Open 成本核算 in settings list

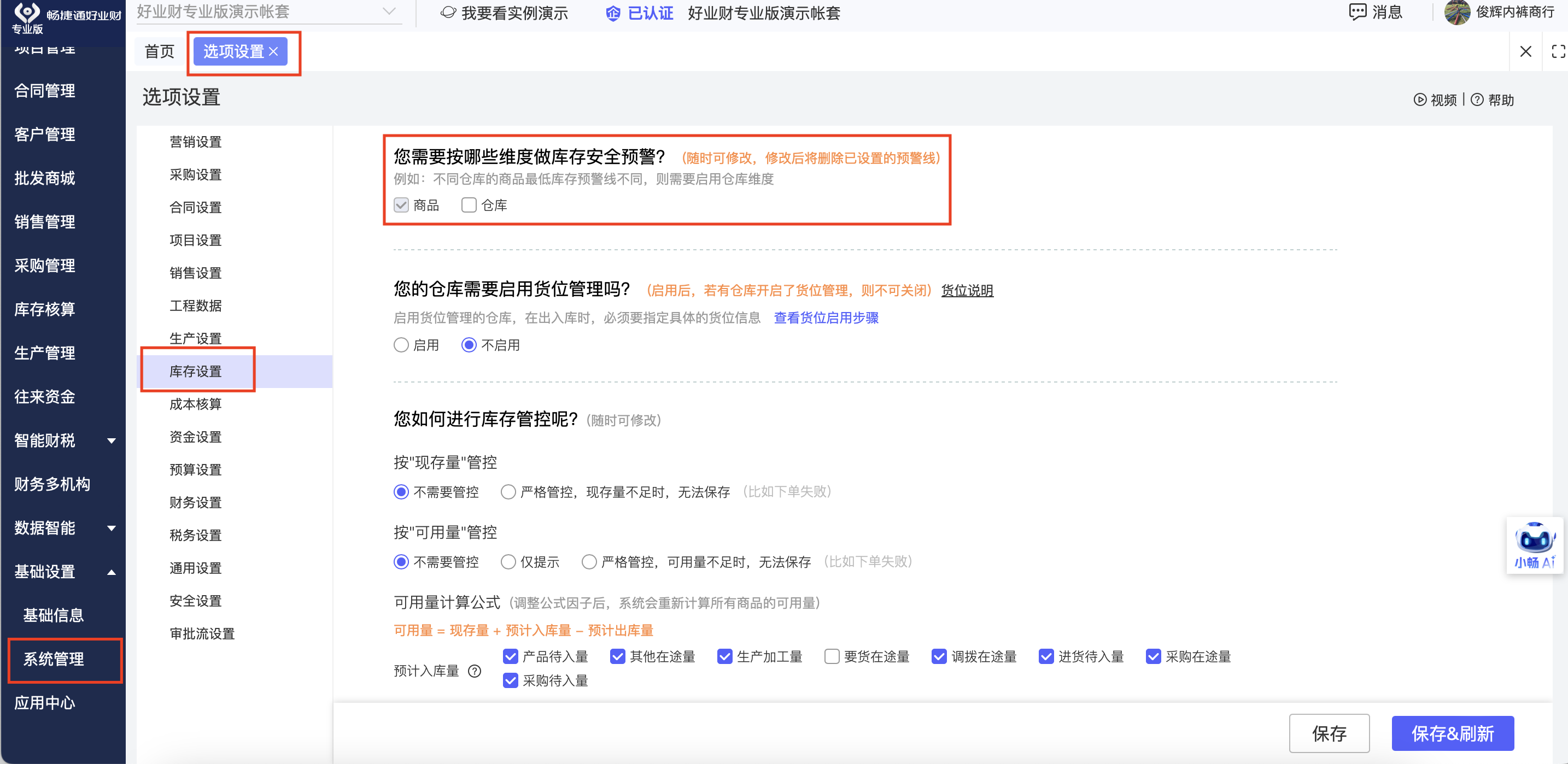(195, 404)
